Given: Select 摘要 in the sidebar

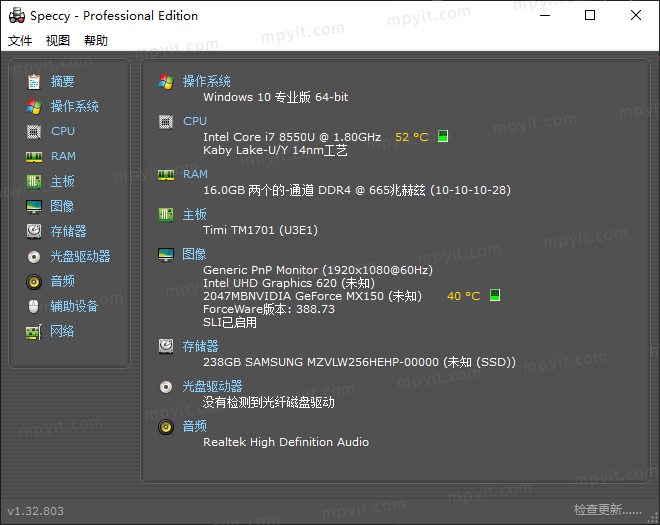Looking at the screenshot, I should click(x=63, y=81).
